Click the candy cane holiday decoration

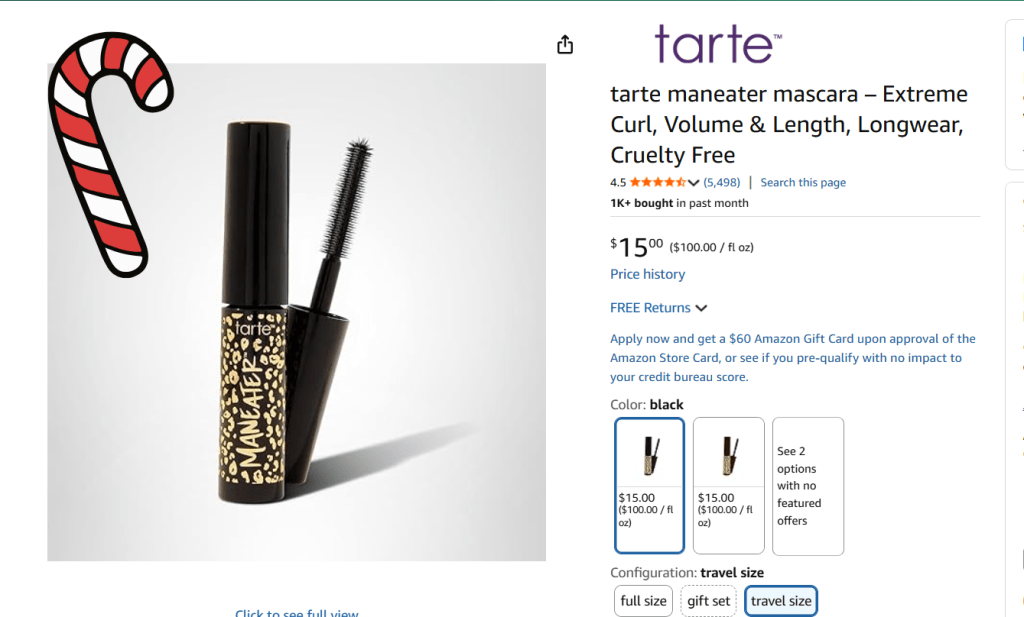[x=110, y=150]
